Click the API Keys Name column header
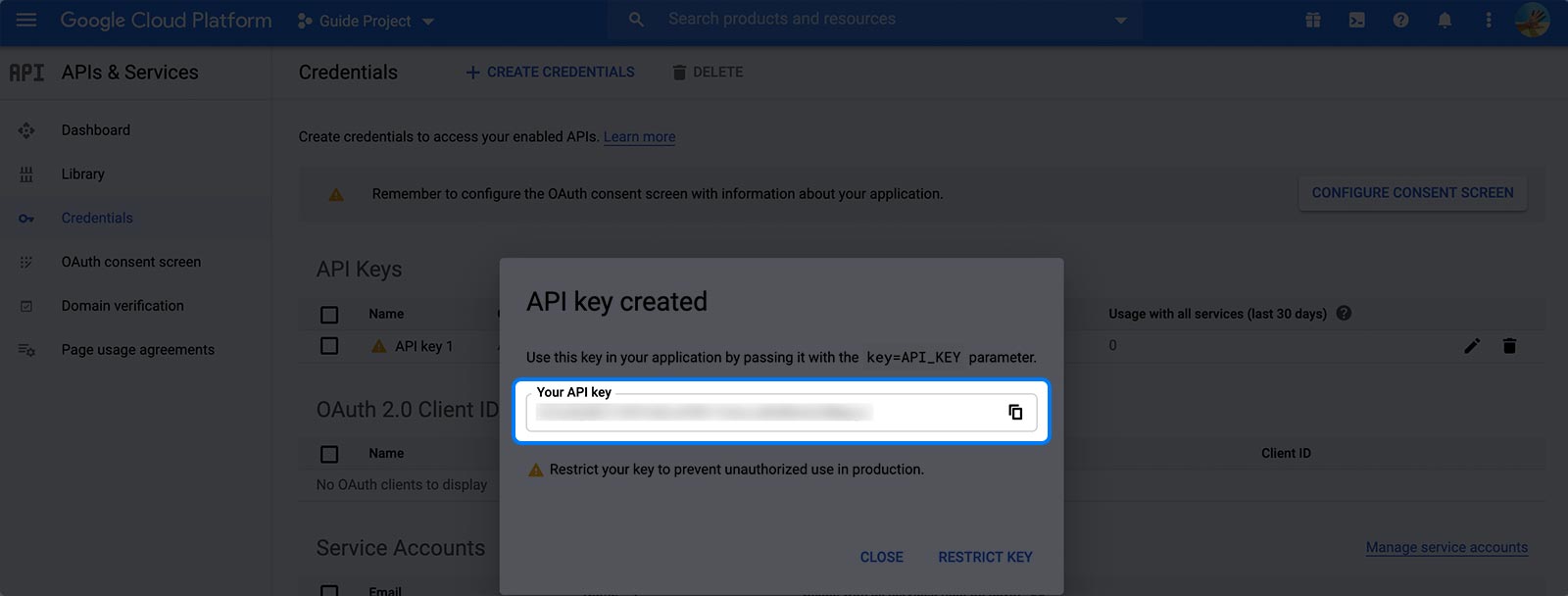1568x596 pixels. tap(386, 314)
